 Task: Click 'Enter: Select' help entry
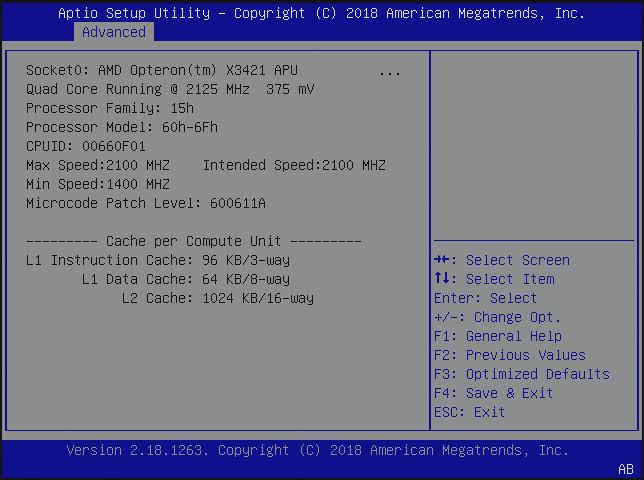(x=485, y=298)
